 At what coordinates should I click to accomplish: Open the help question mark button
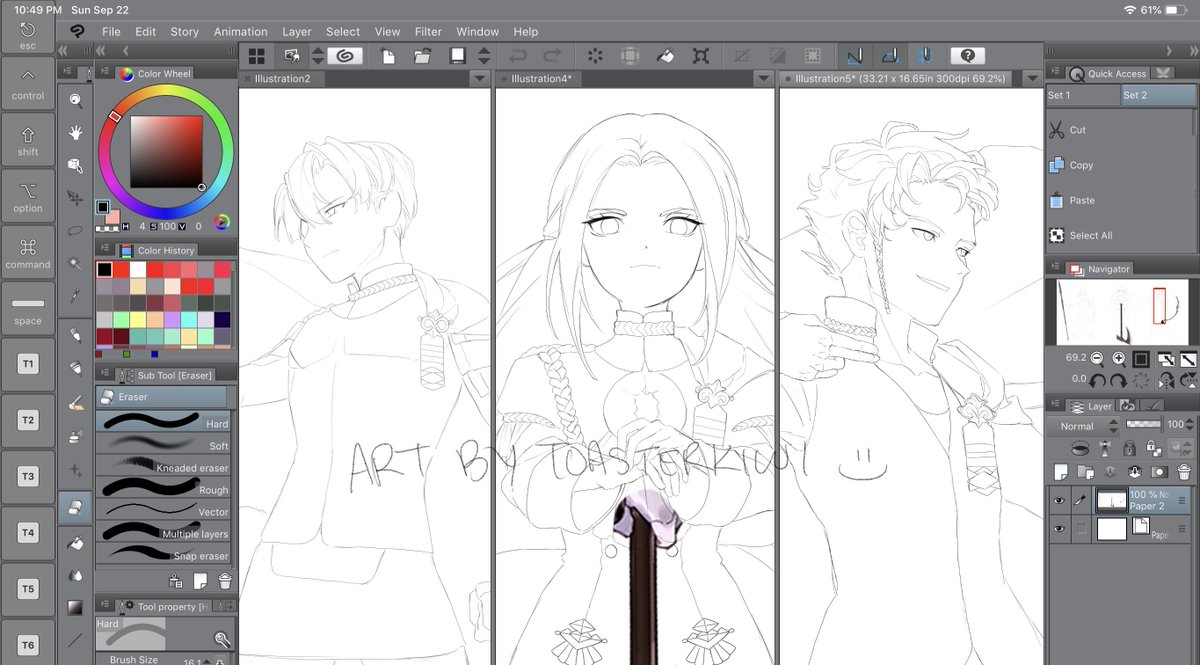pyautogui.click(x=967, y=56)
